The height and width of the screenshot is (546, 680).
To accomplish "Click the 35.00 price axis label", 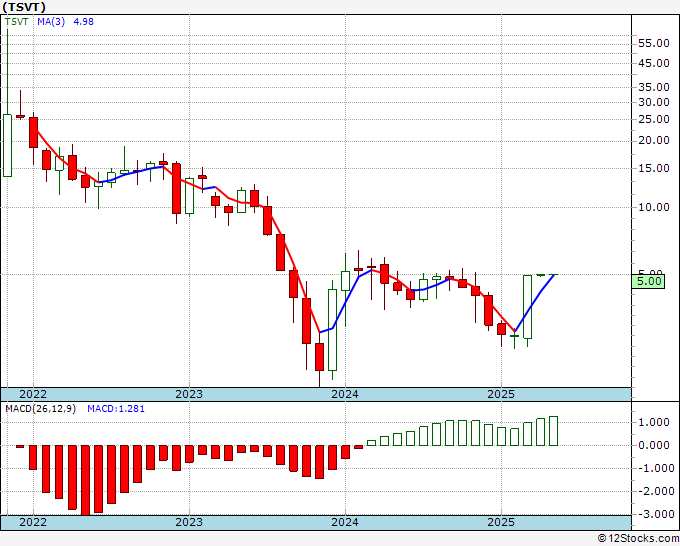I will coord(654,88).
